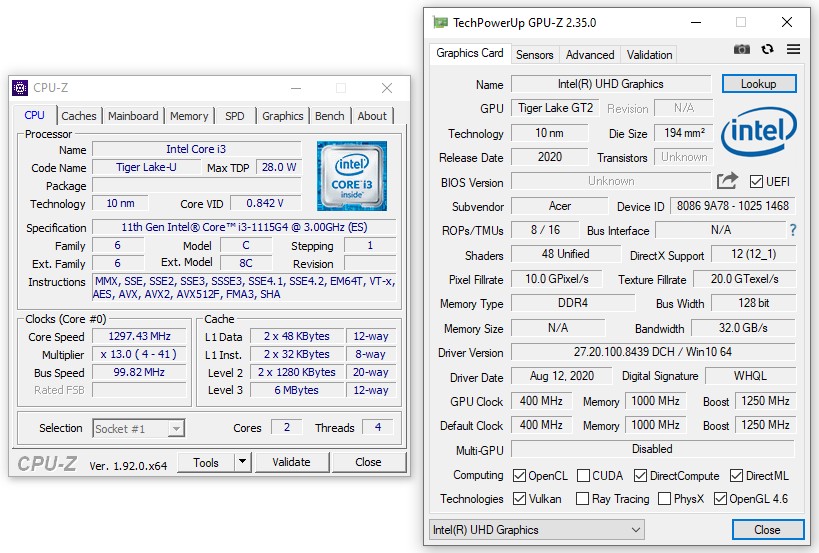Open the Intel(R) UHD Graphics adapter dropdown
This screenshot has width=819, height=553.
[539, 529]
